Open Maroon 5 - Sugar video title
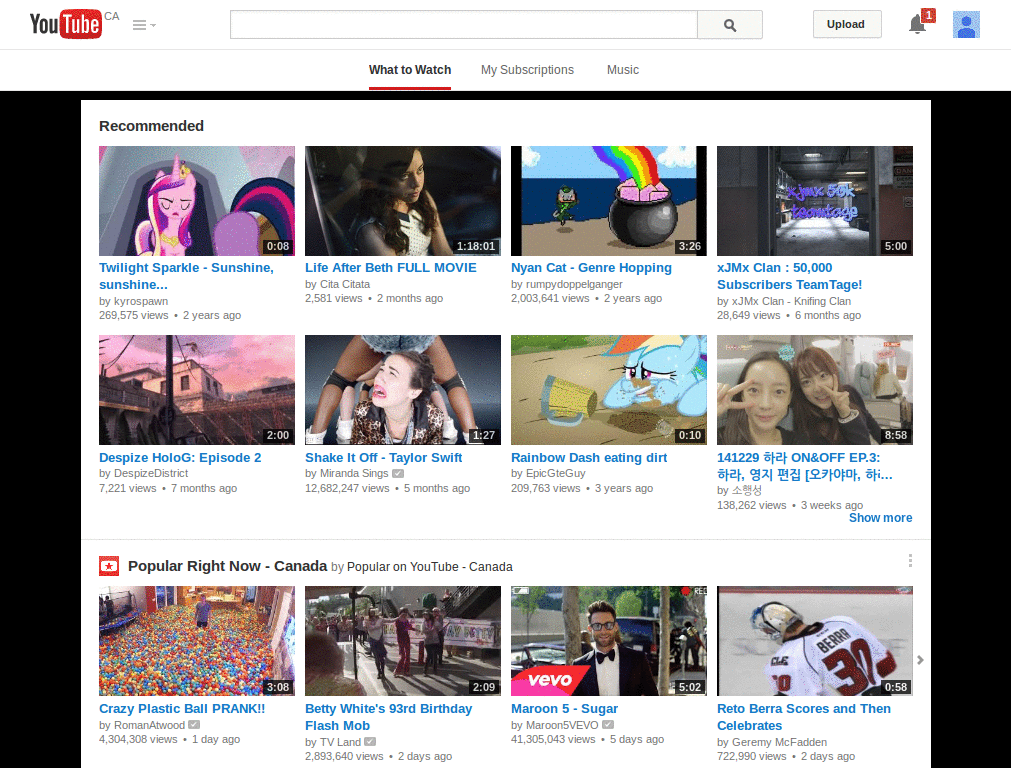This screenshot has width=1024, height=768. [564, 709]
